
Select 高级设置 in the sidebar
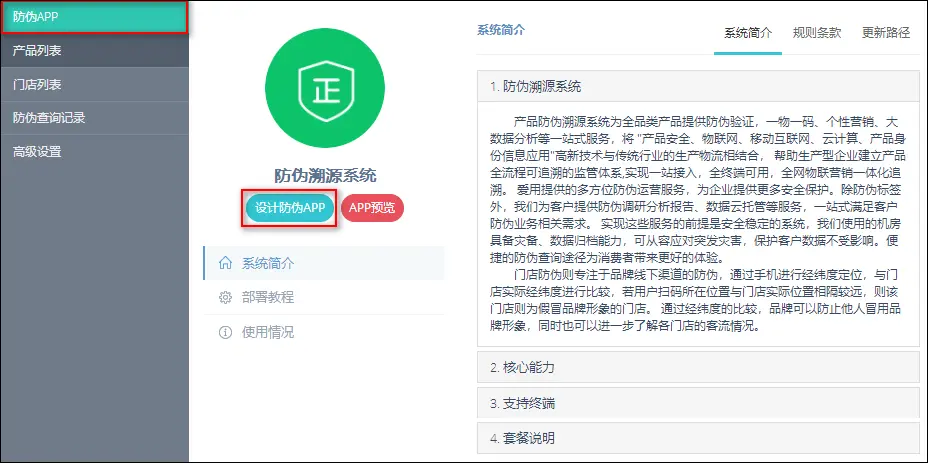[x=94, y=151]
